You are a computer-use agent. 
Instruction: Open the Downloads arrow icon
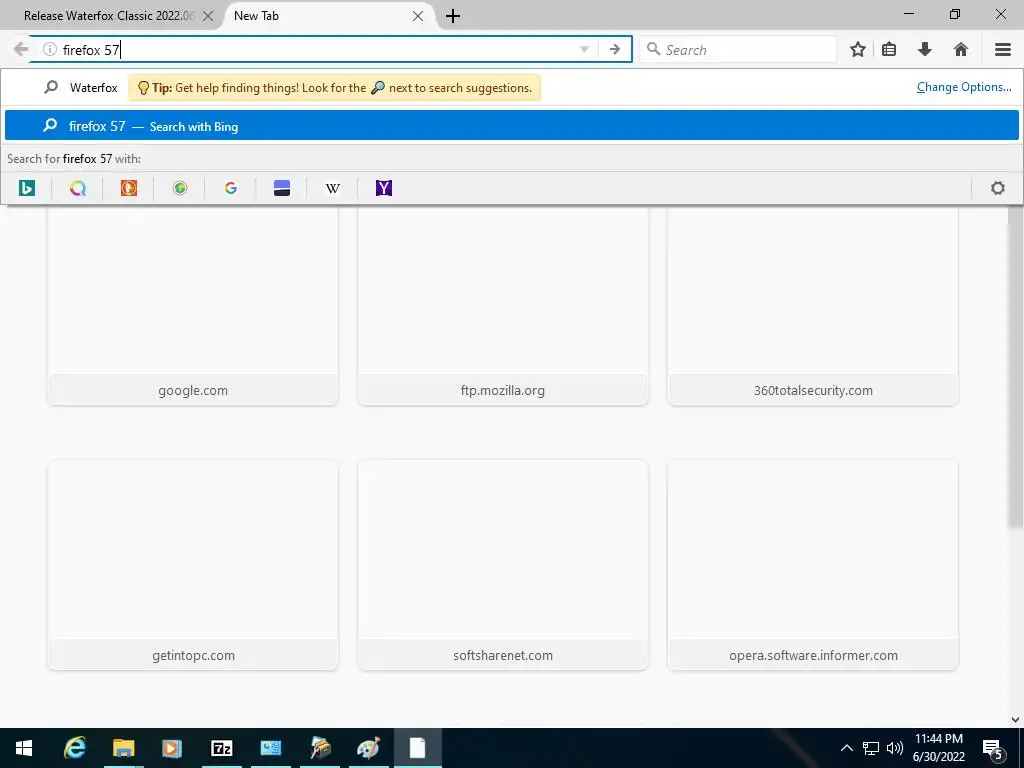[x=924, y=49]
